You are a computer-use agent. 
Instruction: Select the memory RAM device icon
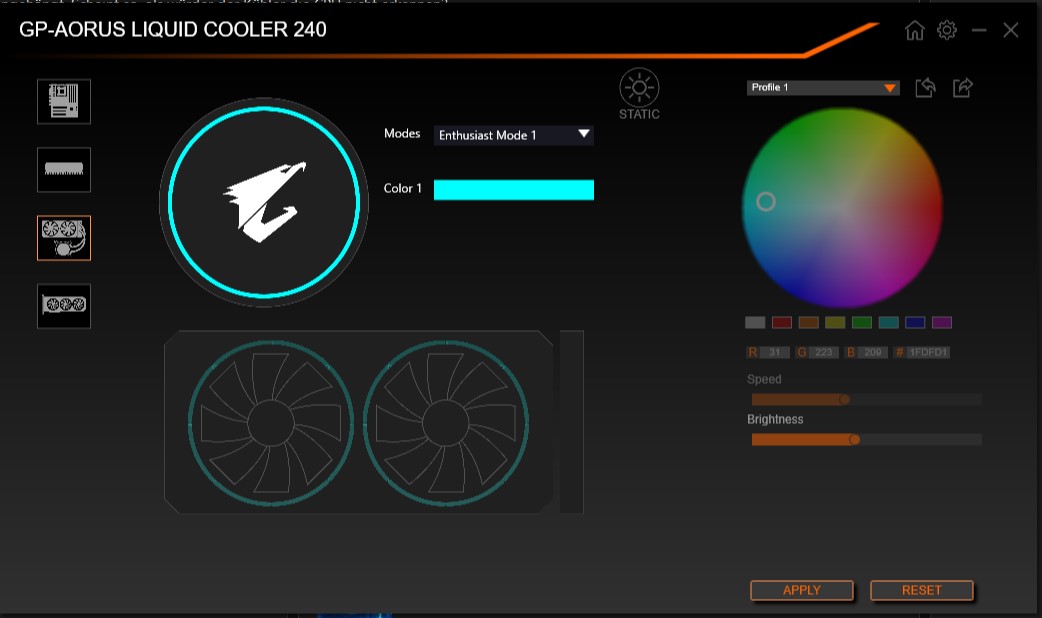(64, 169)
